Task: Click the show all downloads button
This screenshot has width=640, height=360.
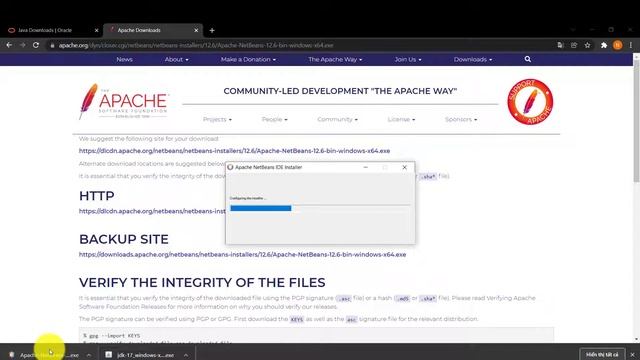Action: coord(602,355)
